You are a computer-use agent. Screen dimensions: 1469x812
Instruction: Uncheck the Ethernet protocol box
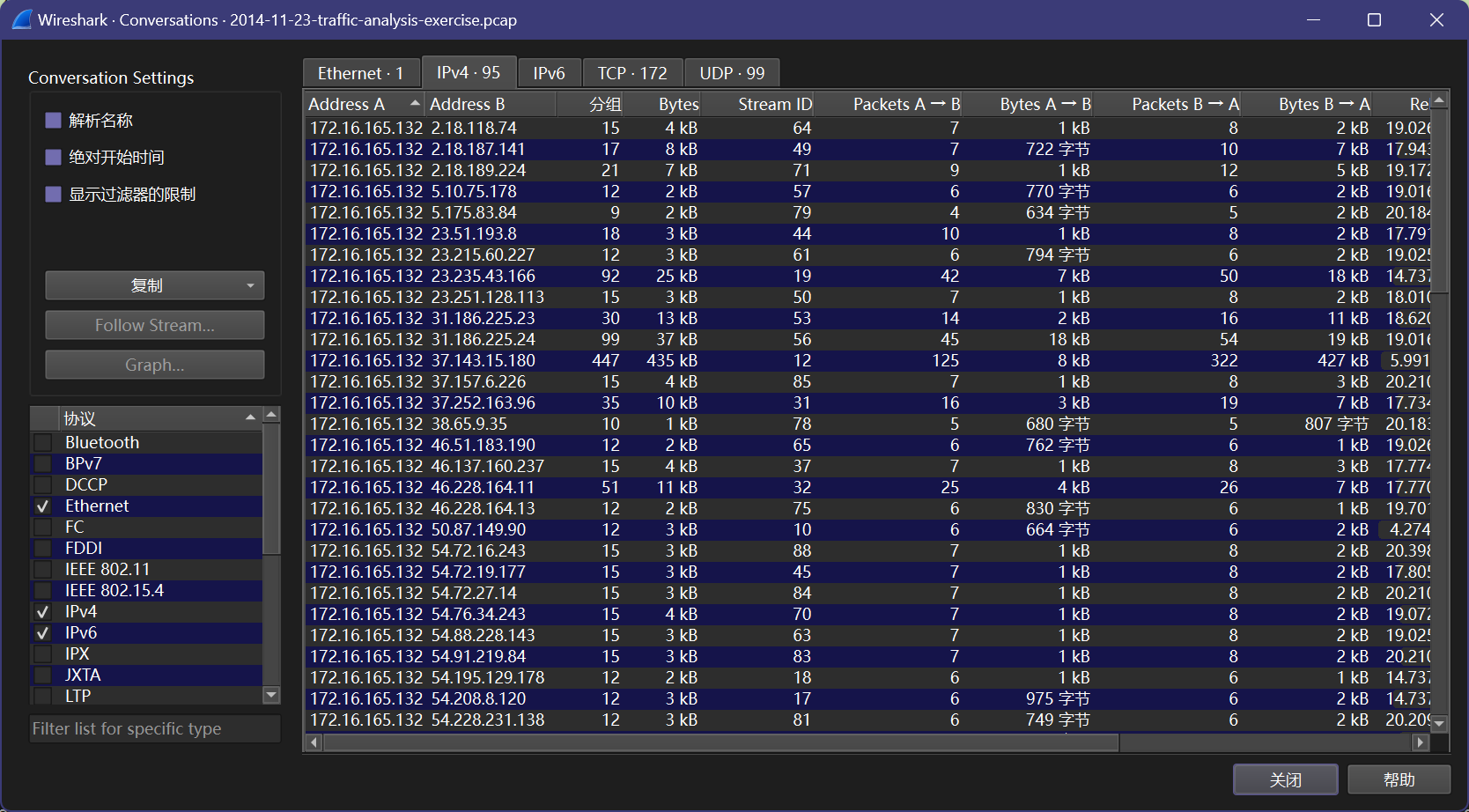(x=42, y=506)
